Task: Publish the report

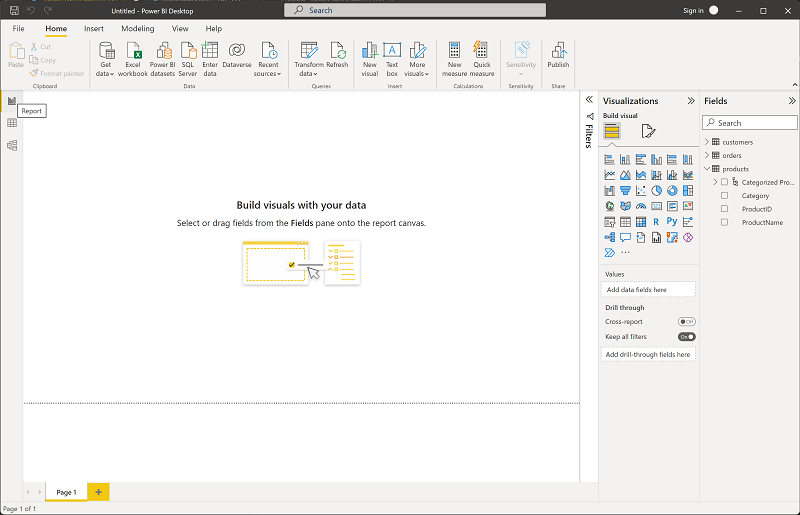Action: (558, 55)
